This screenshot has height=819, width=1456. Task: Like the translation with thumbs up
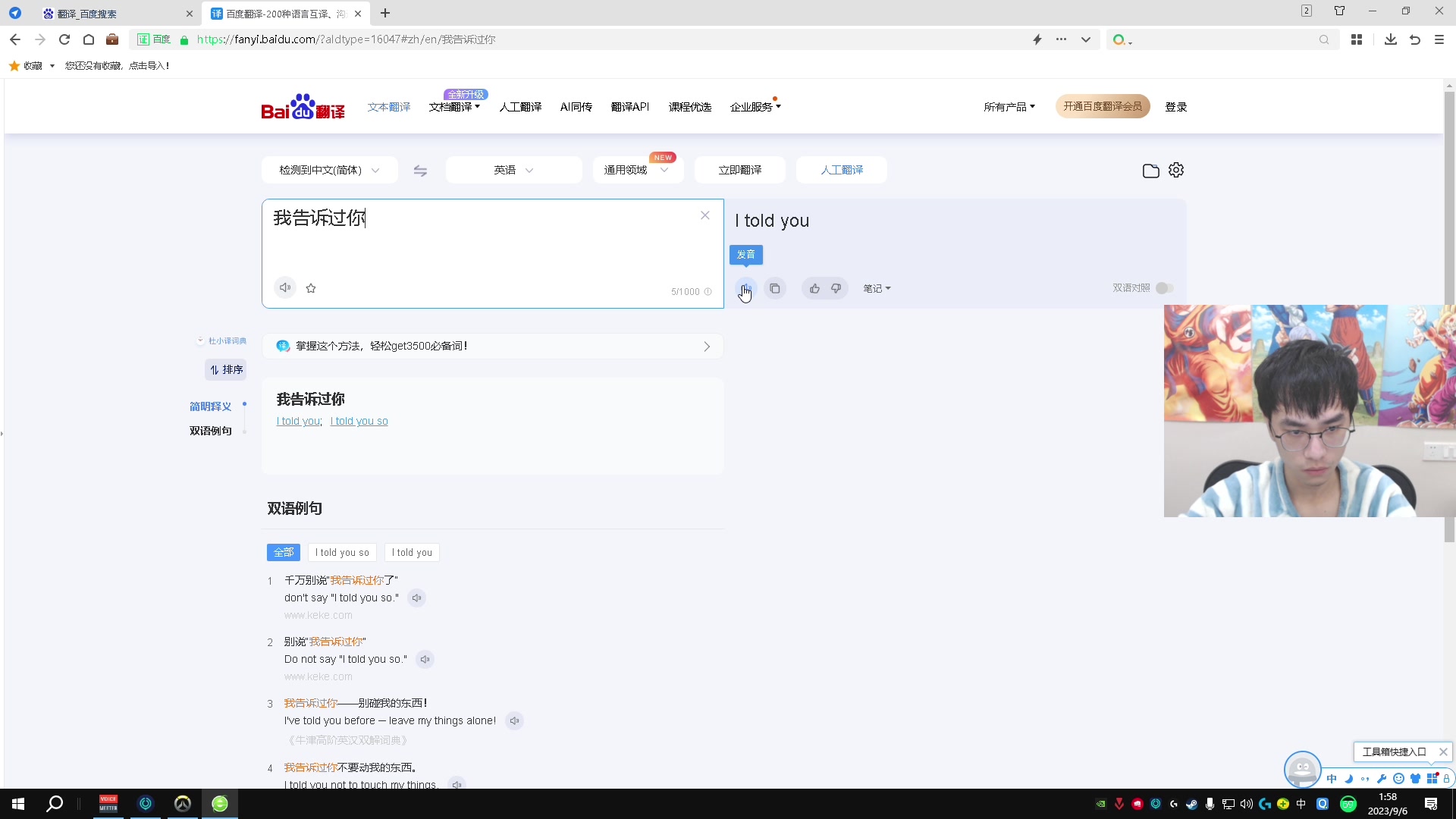[814, 288]
